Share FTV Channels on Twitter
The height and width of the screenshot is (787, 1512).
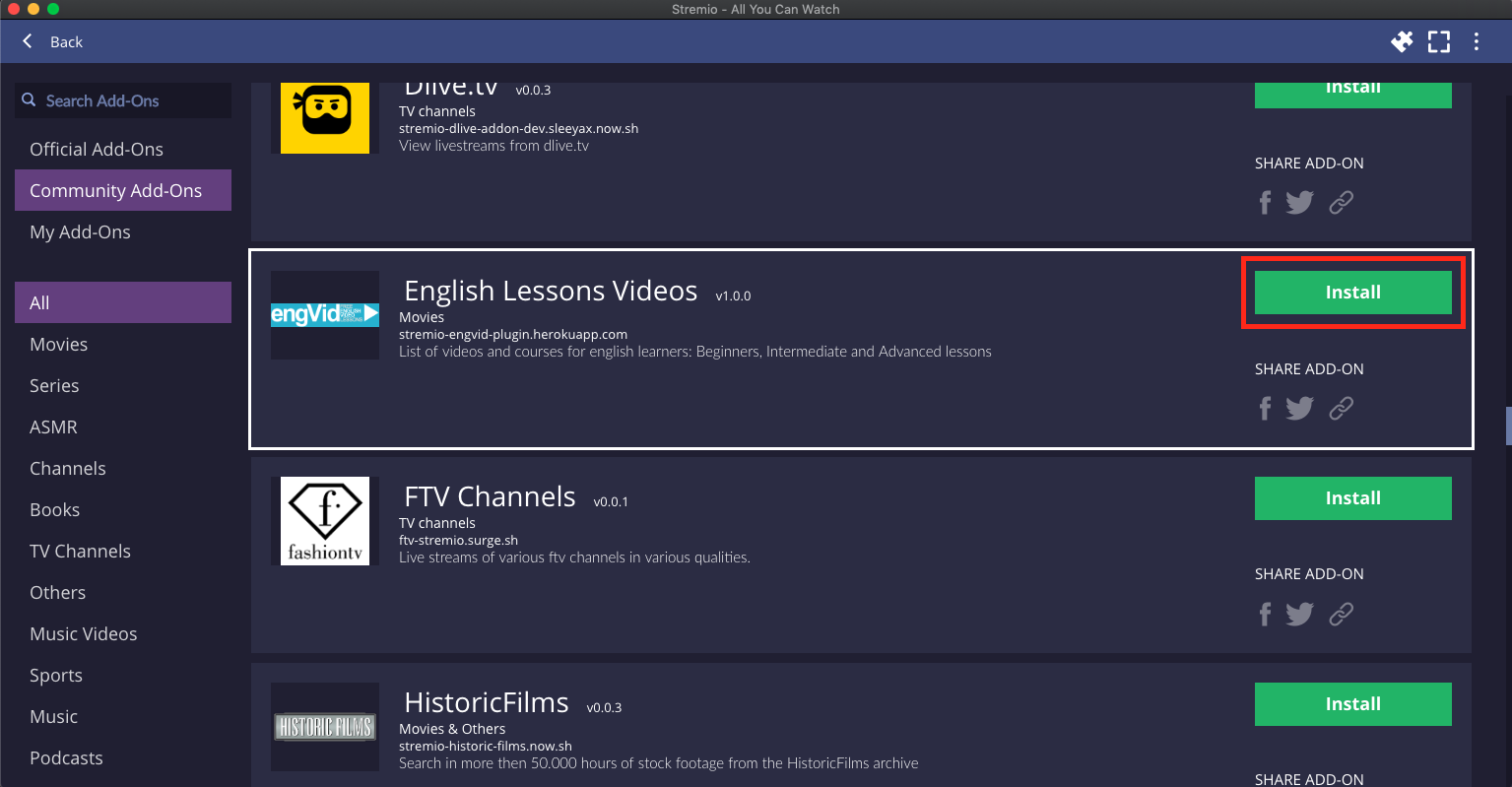pos(1299,614)
